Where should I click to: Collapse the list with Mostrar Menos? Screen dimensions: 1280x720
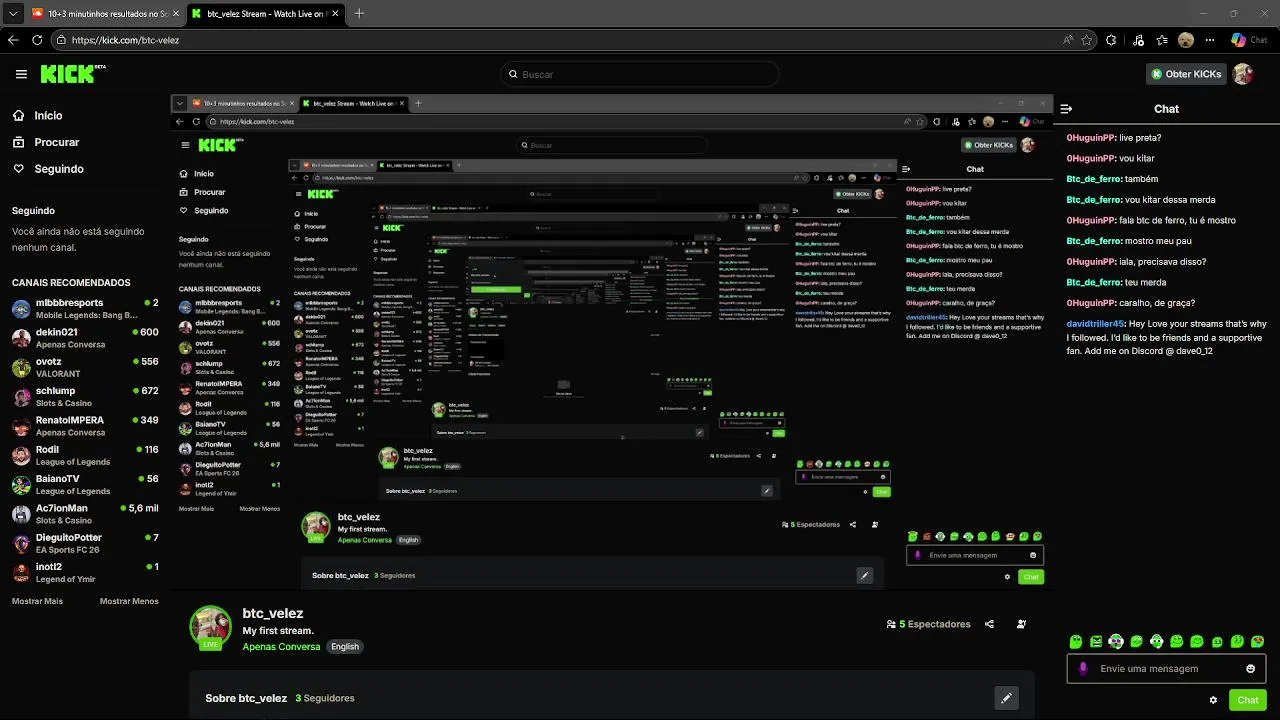point(129,601)
